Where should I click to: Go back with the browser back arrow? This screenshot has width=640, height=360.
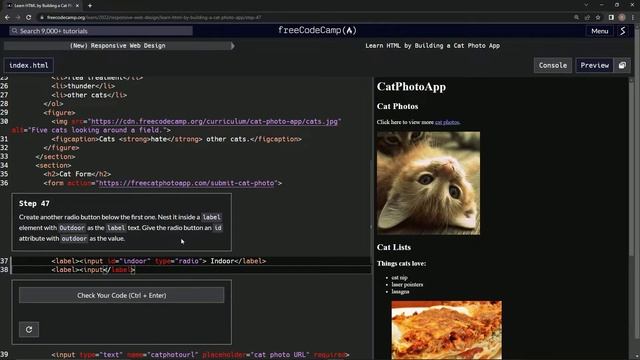7,18
